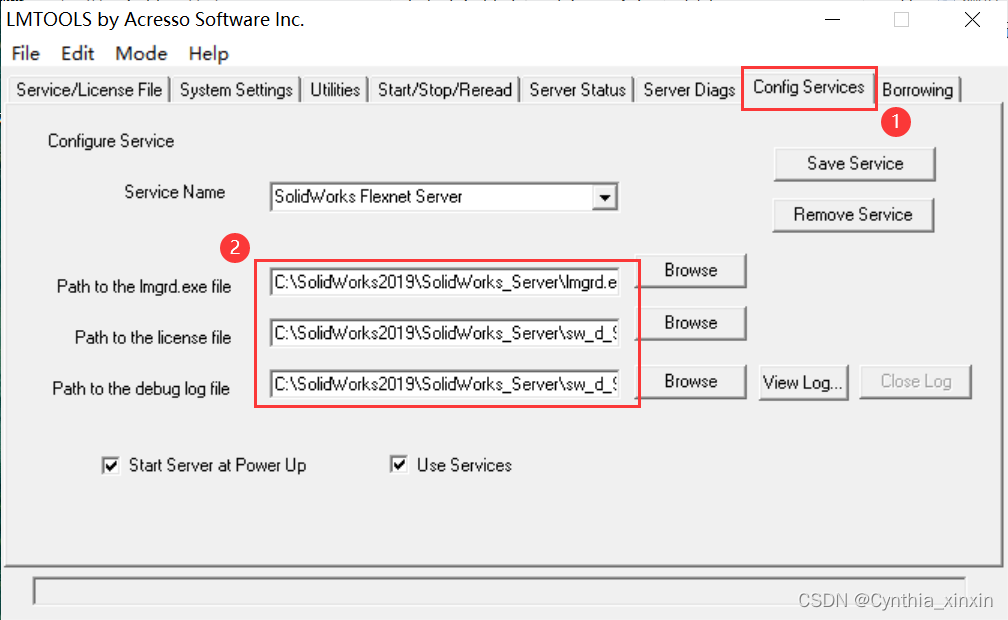Open the Mode menu
Viewport: 1008px width, 620px height.
pyautogui.click(x=141, y=53)
